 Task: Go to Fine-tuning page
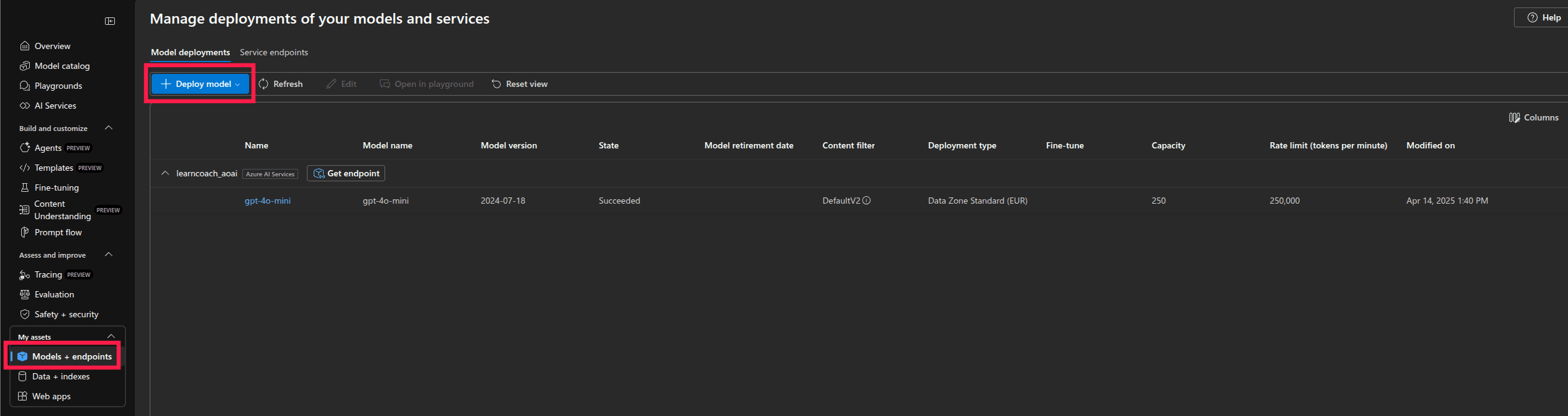coord(49,188)
